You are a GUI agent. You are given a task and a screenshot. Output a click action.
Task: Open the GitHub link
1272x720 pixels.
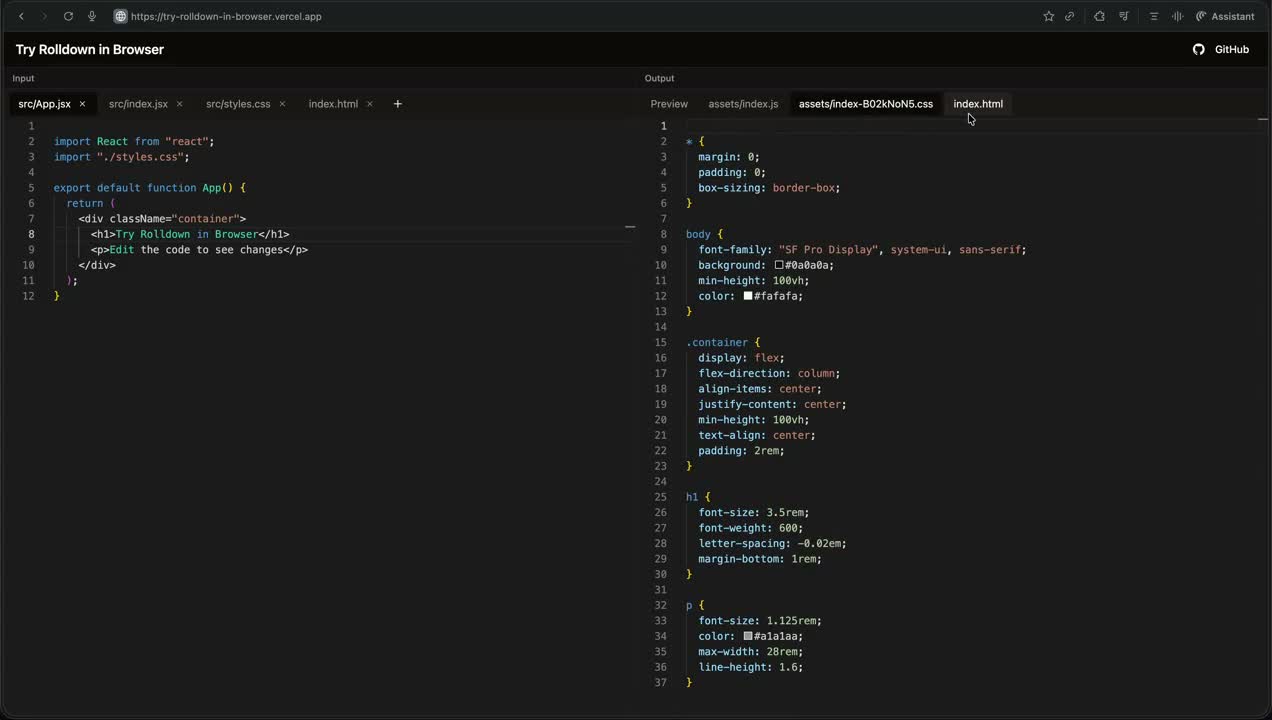(1231, 49)
